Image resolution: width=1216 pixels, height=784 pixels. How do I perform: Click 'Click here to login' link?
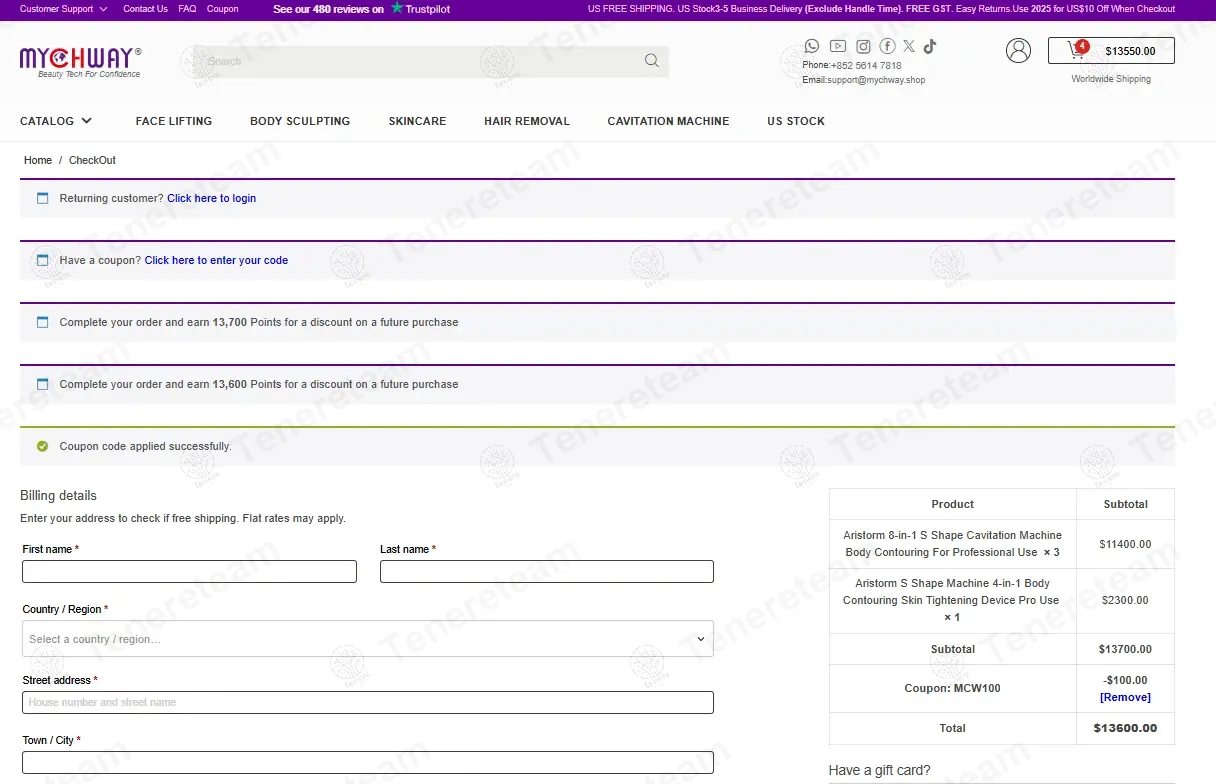[211, 198]
